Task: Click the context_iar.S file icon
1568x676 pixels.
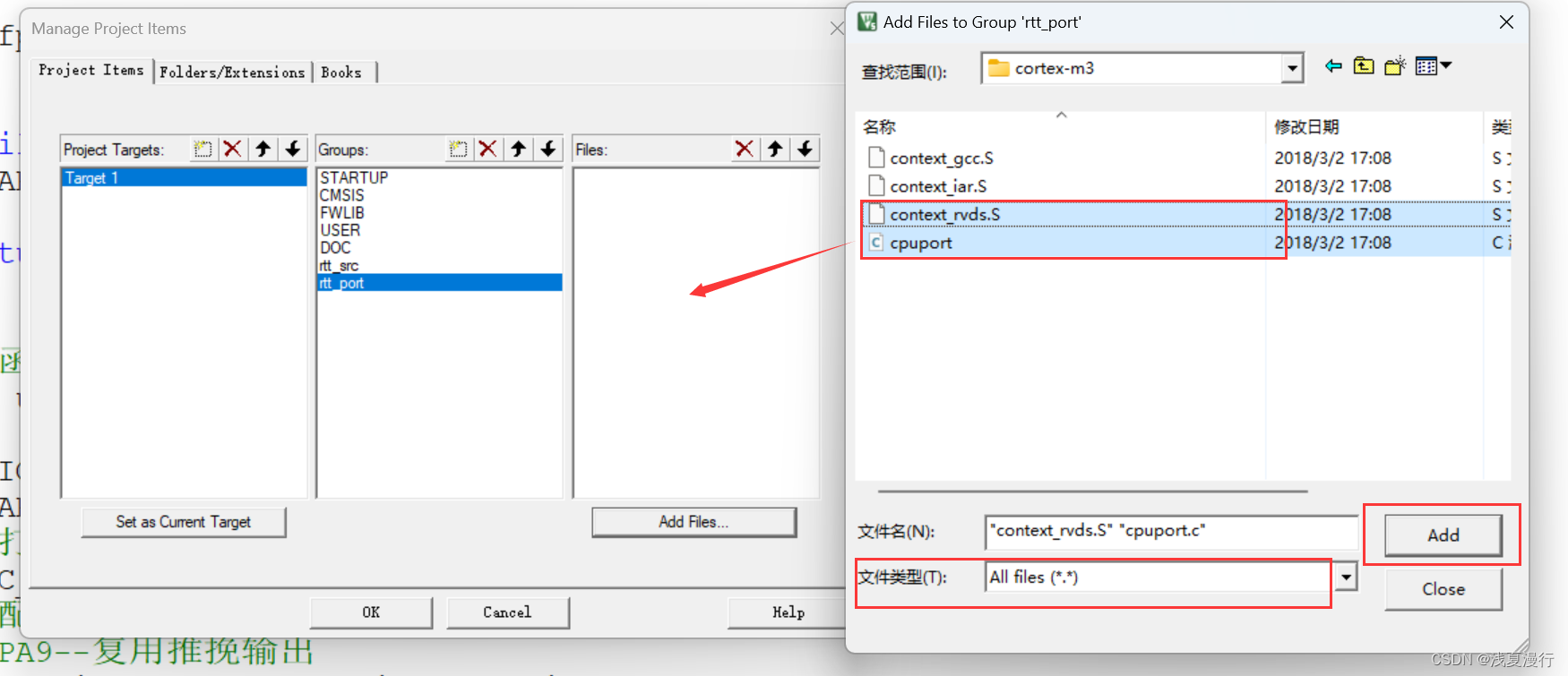Action: click(876, 186)
